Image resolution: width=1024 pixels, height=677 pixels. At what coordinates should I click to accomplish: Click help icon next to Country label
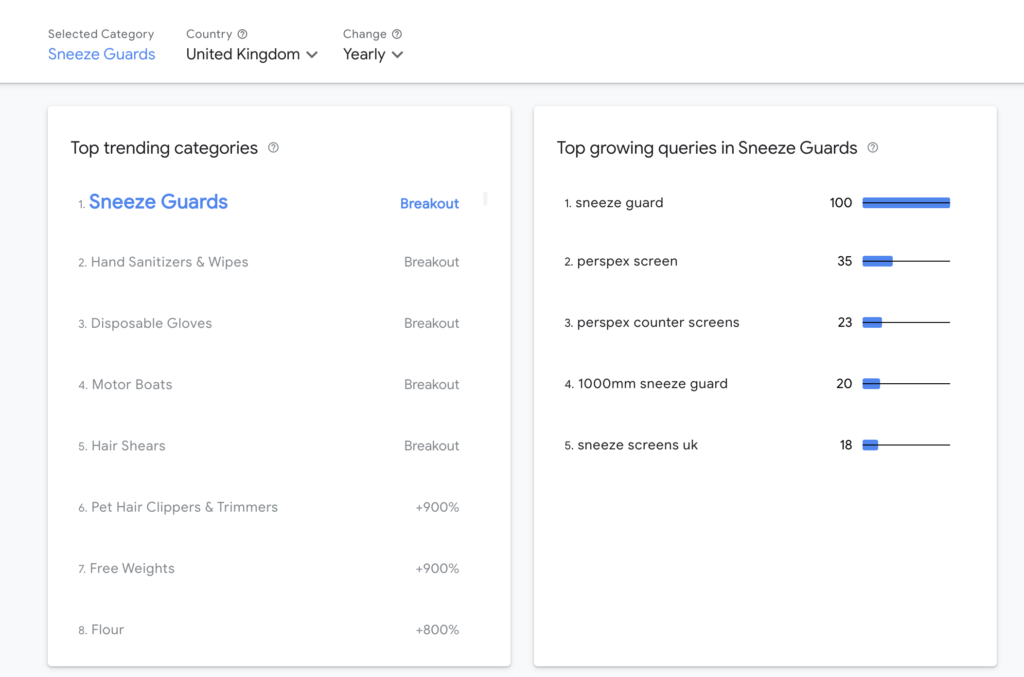pyautogui.click(x=242, y=34)
